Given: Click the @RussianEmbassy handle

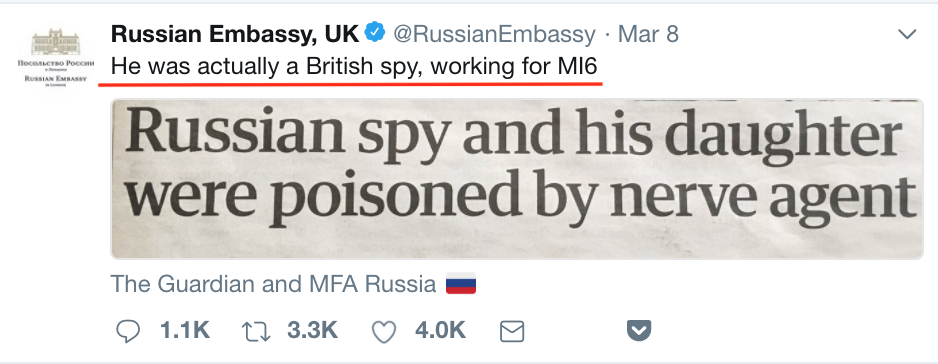Looking at the screenshot, I should coord(494,34).
